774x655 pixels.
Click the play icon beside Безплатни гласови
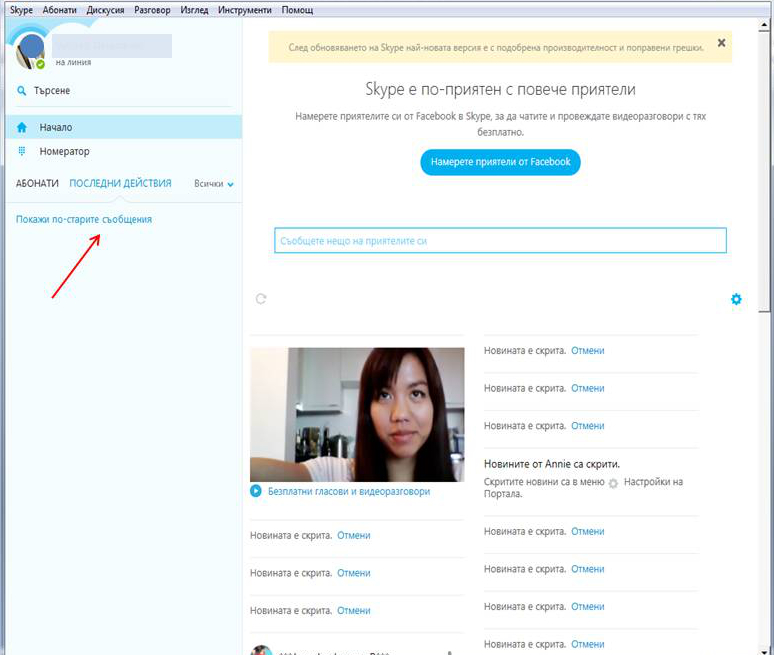[x=256, y=491]
